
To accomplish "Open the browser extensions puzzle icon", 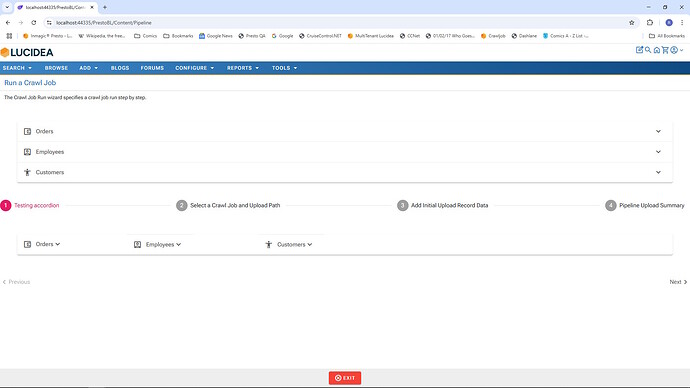I will [x=650, y=22].
